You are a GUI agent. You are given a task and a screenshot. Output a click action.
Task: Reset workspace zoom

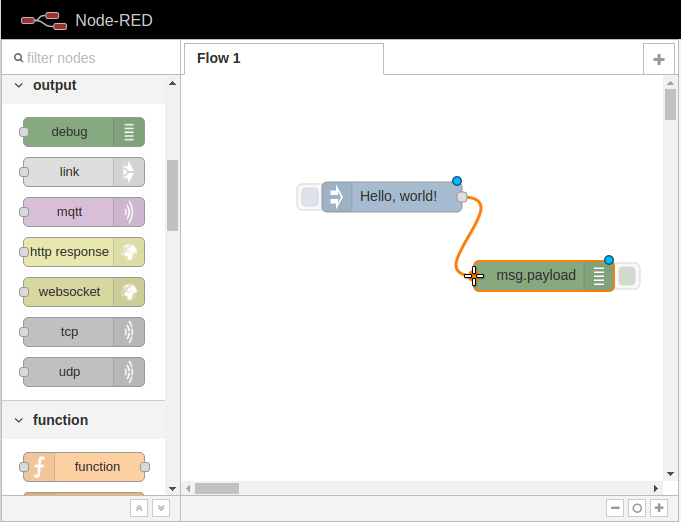[x=637, y=508]
